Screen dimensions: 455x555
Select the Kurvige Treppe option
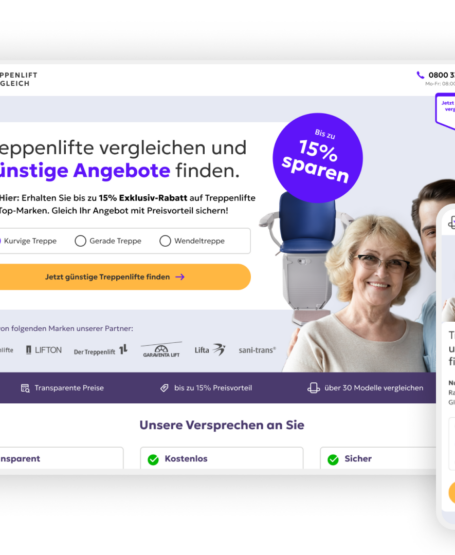[28, 241]
